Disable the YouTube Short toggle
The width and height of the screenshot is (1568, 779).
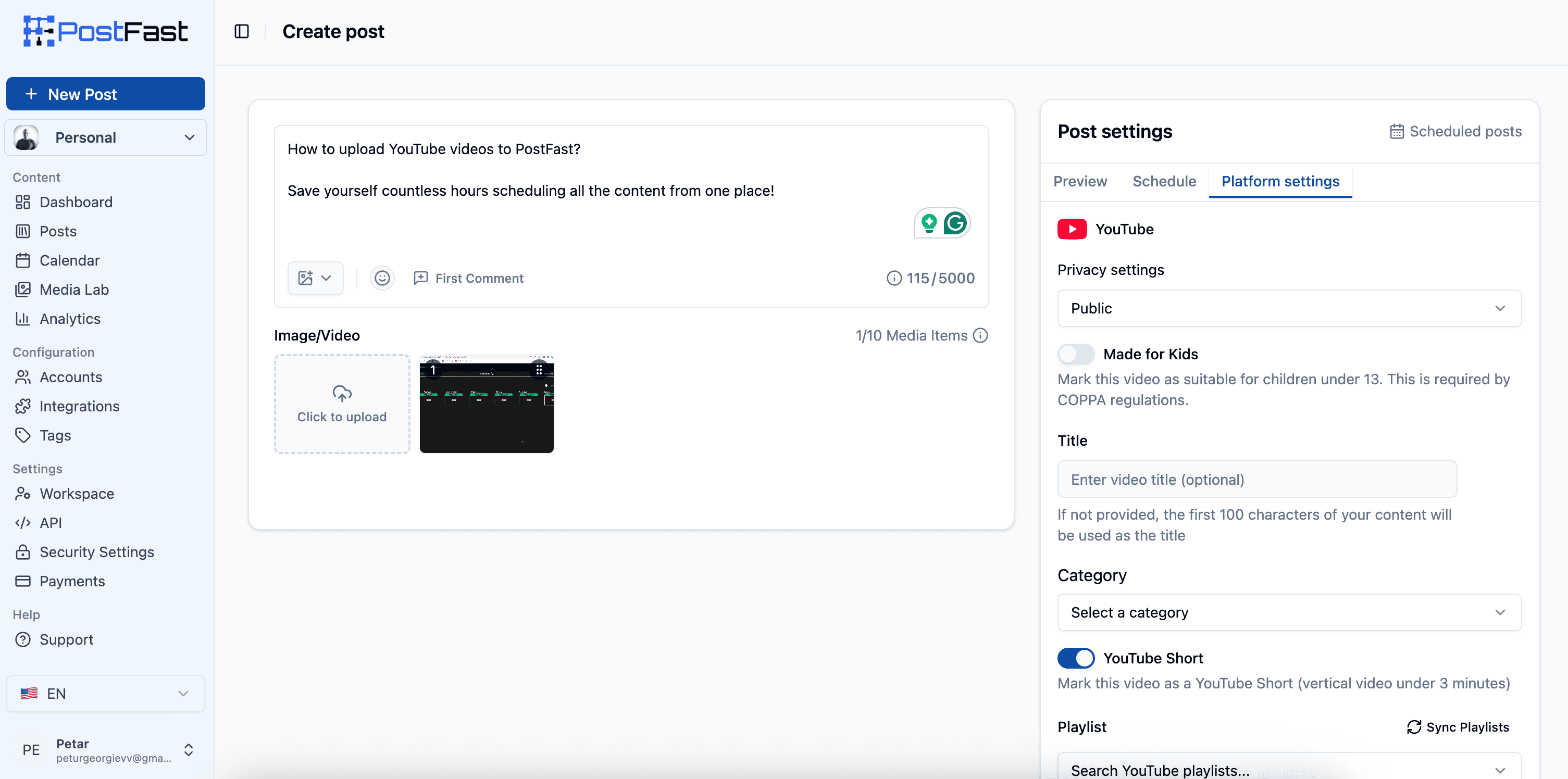coord(1076,658)
